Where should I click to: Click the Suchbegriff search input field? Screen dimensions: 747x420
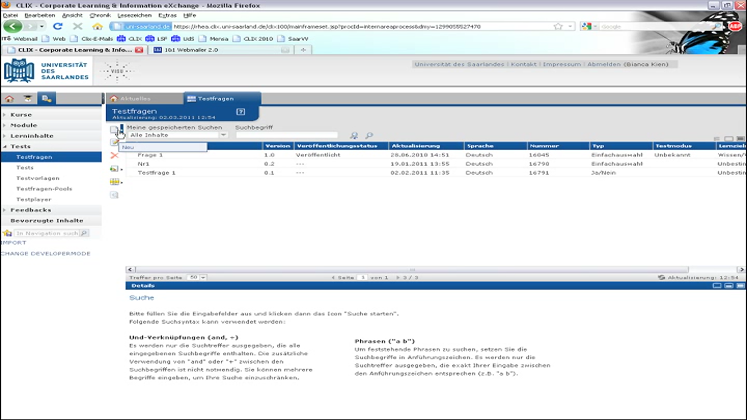pyautogui.click(x=288, y=135)
